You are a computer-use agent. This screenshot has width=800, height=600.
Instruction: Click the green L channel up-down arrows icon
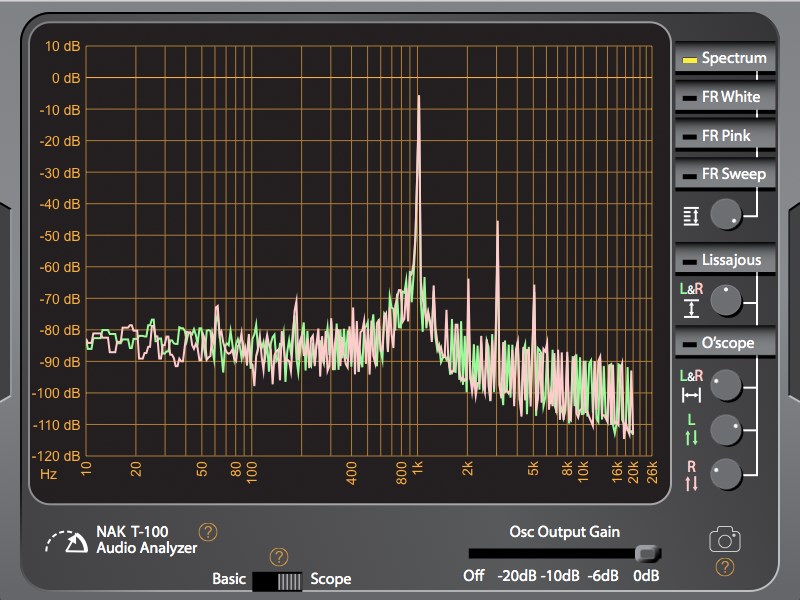click(x=691, y=430)
